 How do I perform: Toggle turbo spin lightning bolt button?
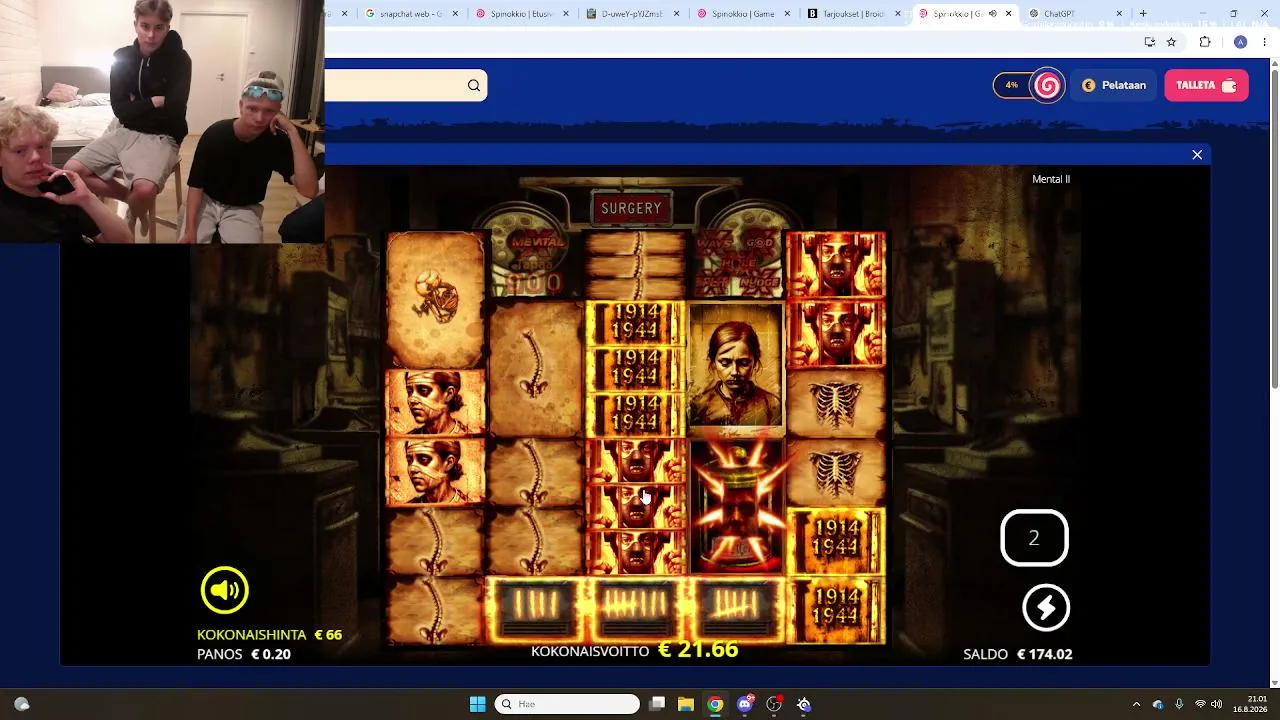tap(1046, 608)
